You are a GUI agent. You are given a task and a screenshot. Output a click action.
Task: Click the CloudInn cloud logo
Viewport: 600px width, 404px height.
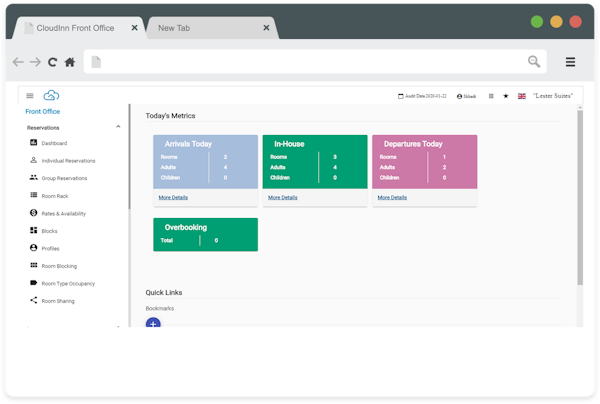pyautogui.click(x=51, y=95)
